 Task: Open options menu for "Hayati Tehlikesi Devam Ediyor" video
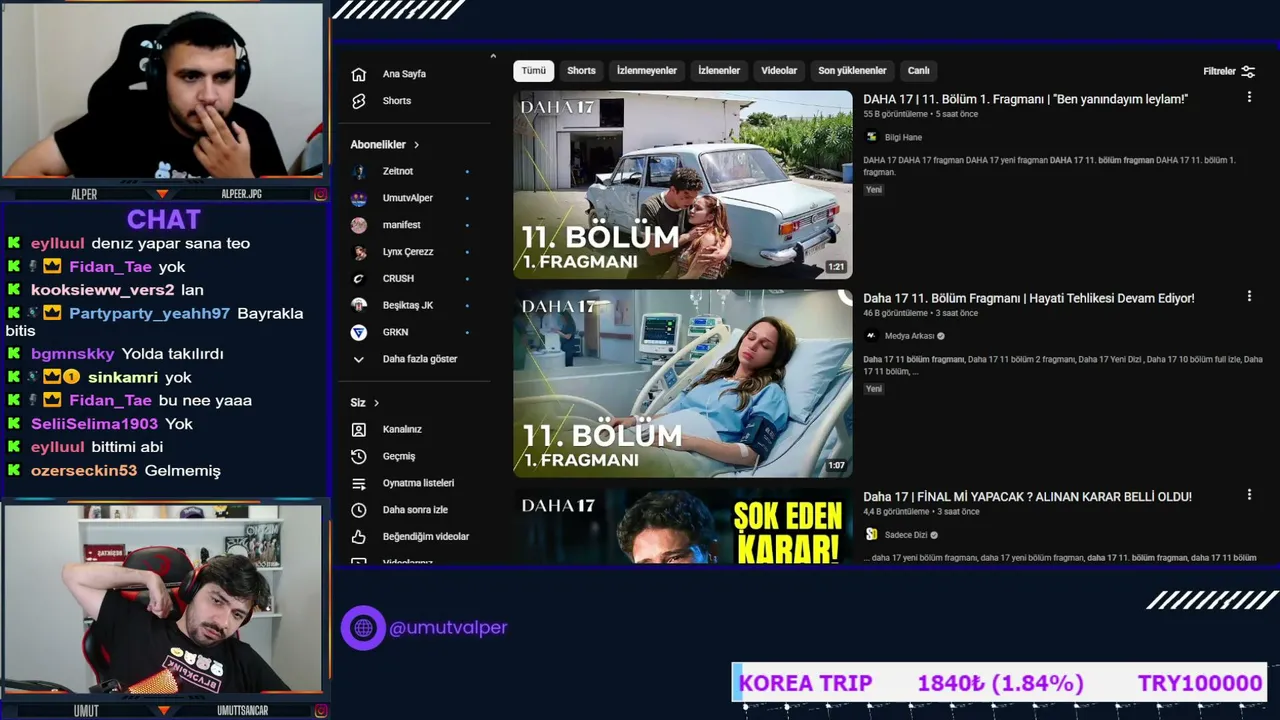pyautogui.click(x=1249, y=297)
